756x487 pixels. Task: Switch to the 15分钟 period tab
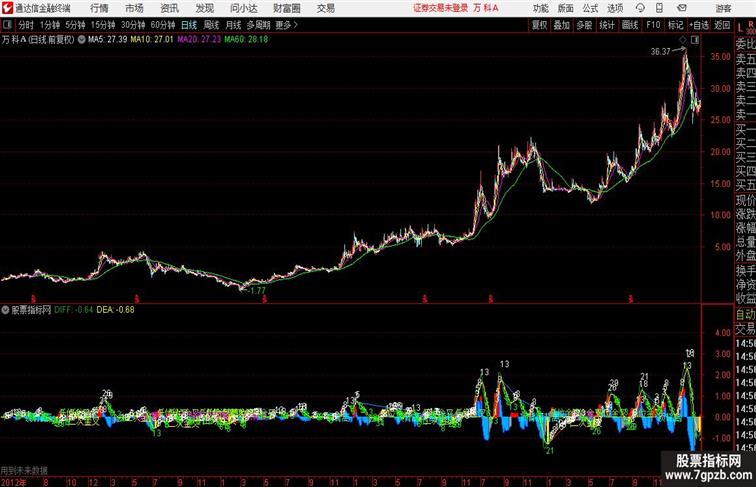click(103, 25)
